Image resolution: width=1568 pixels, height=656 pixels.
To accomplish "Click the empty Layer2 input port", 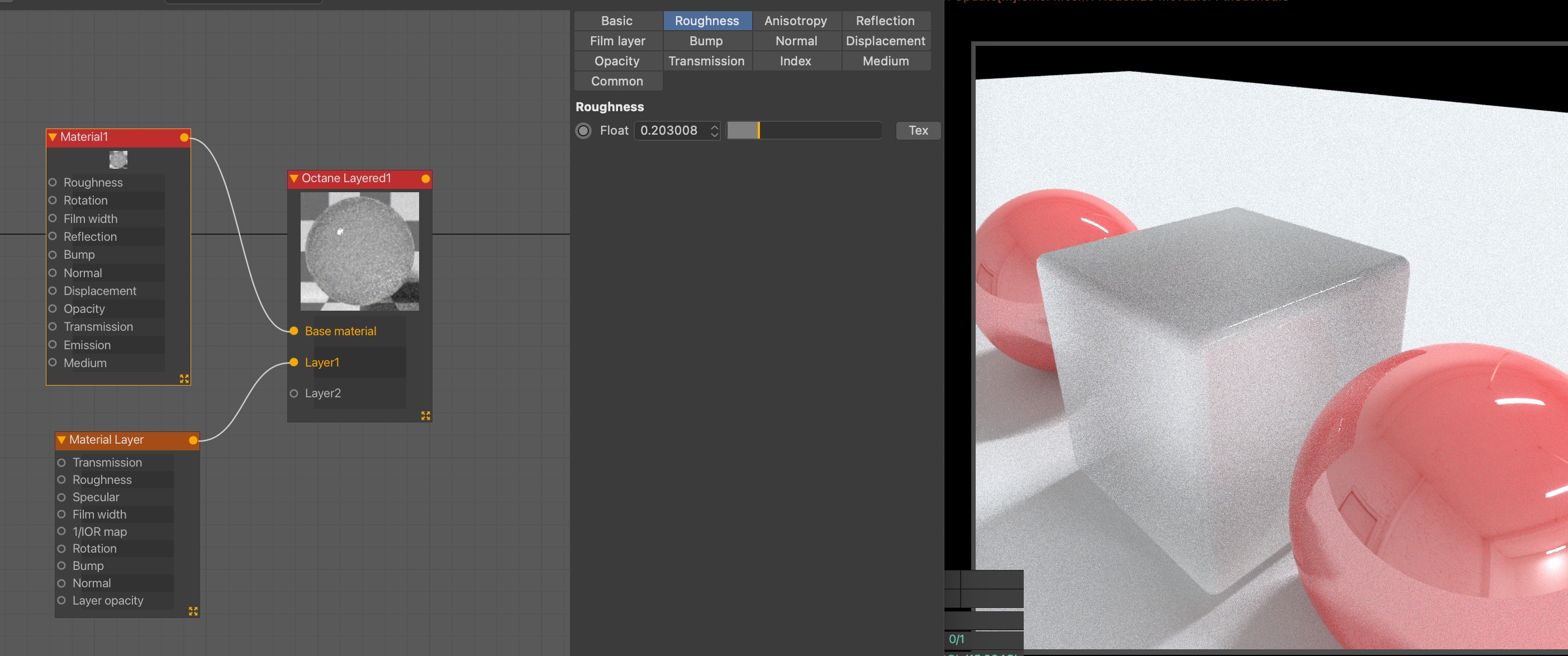I will pos(294,393).
